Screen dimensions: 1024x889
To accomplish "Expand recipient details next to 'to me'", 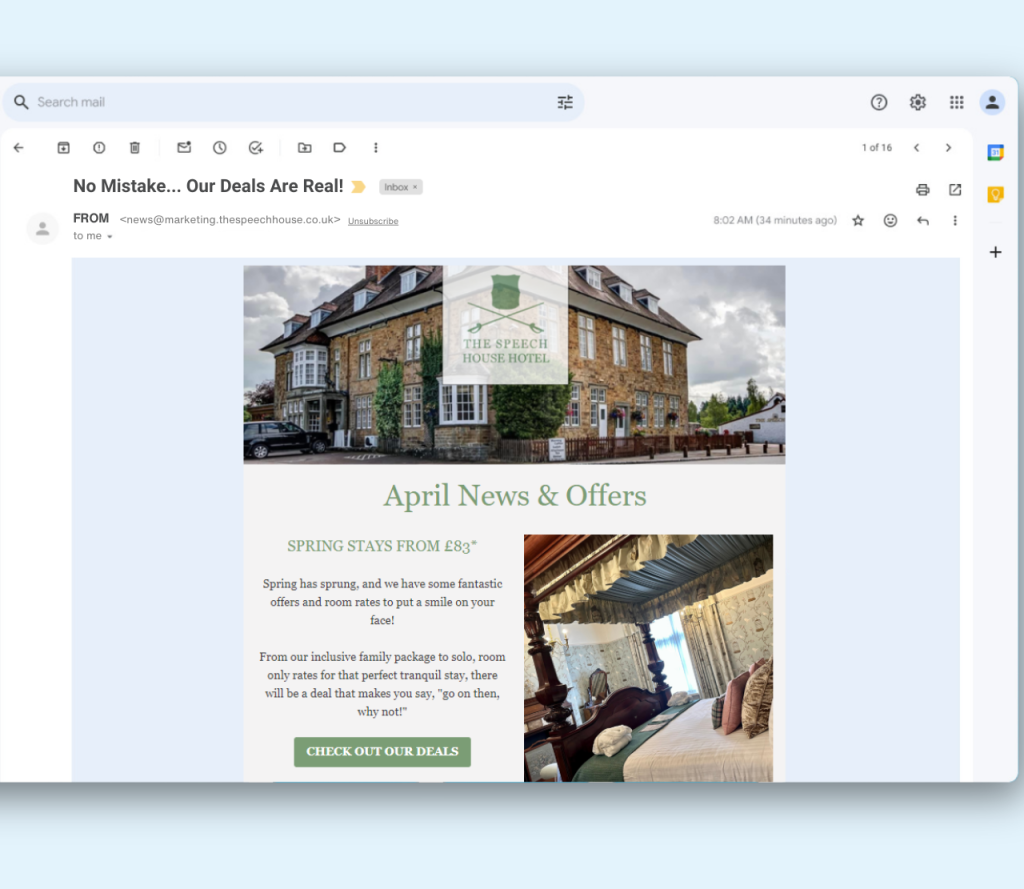I will (x=110, y=236).
